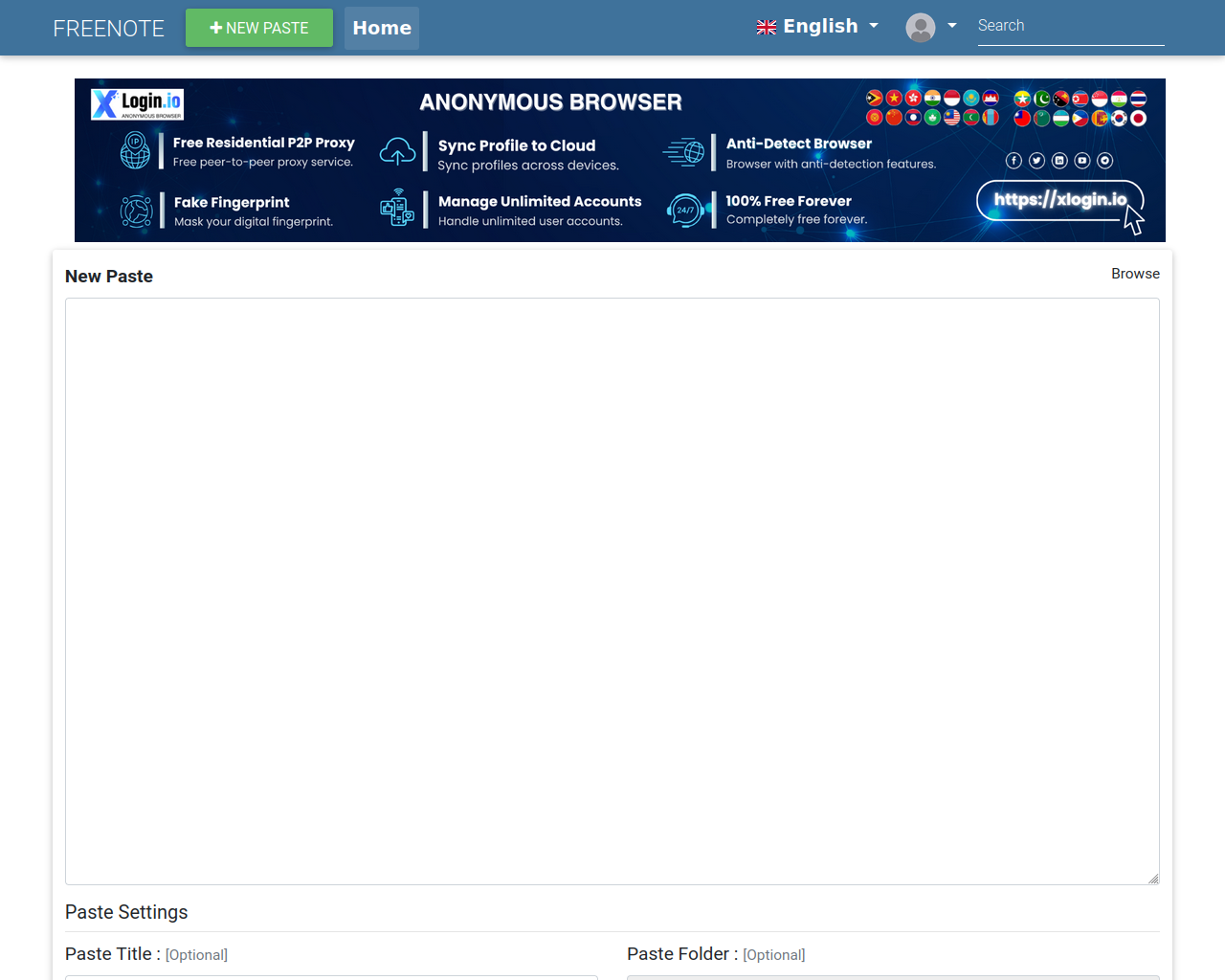Click the 'Sync Profile to Cloud' text

click(x=517, y=145)
